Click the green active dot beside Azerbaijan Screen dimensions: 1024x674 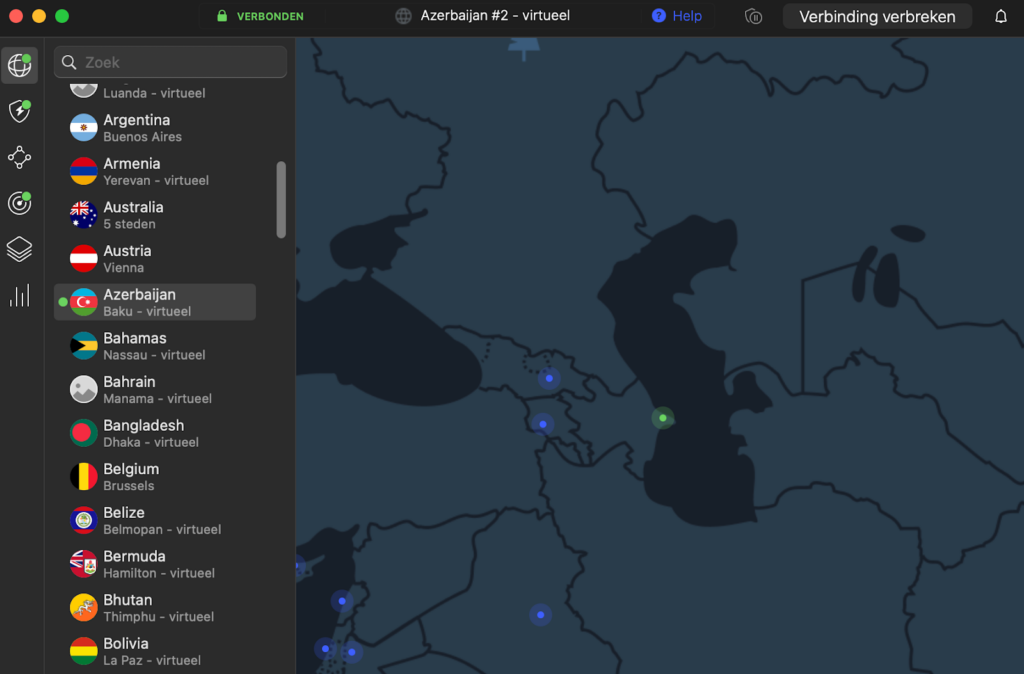tap(63, 302)
